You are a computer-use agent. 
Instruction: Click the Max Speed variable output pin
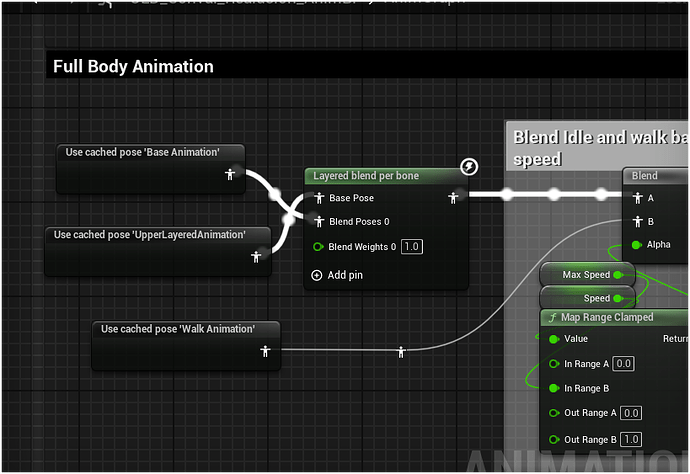tap(618, 275)
